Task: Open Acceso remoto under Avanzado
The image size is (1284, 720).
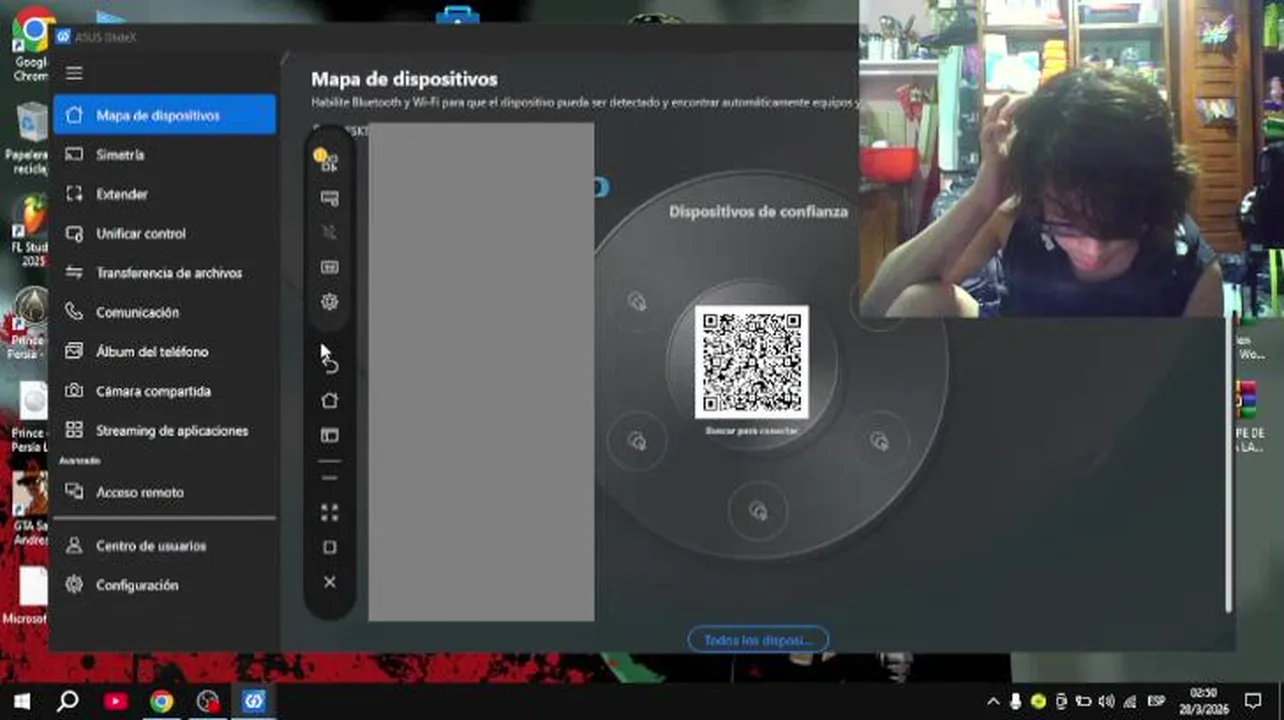Action: tap(165, 492)
